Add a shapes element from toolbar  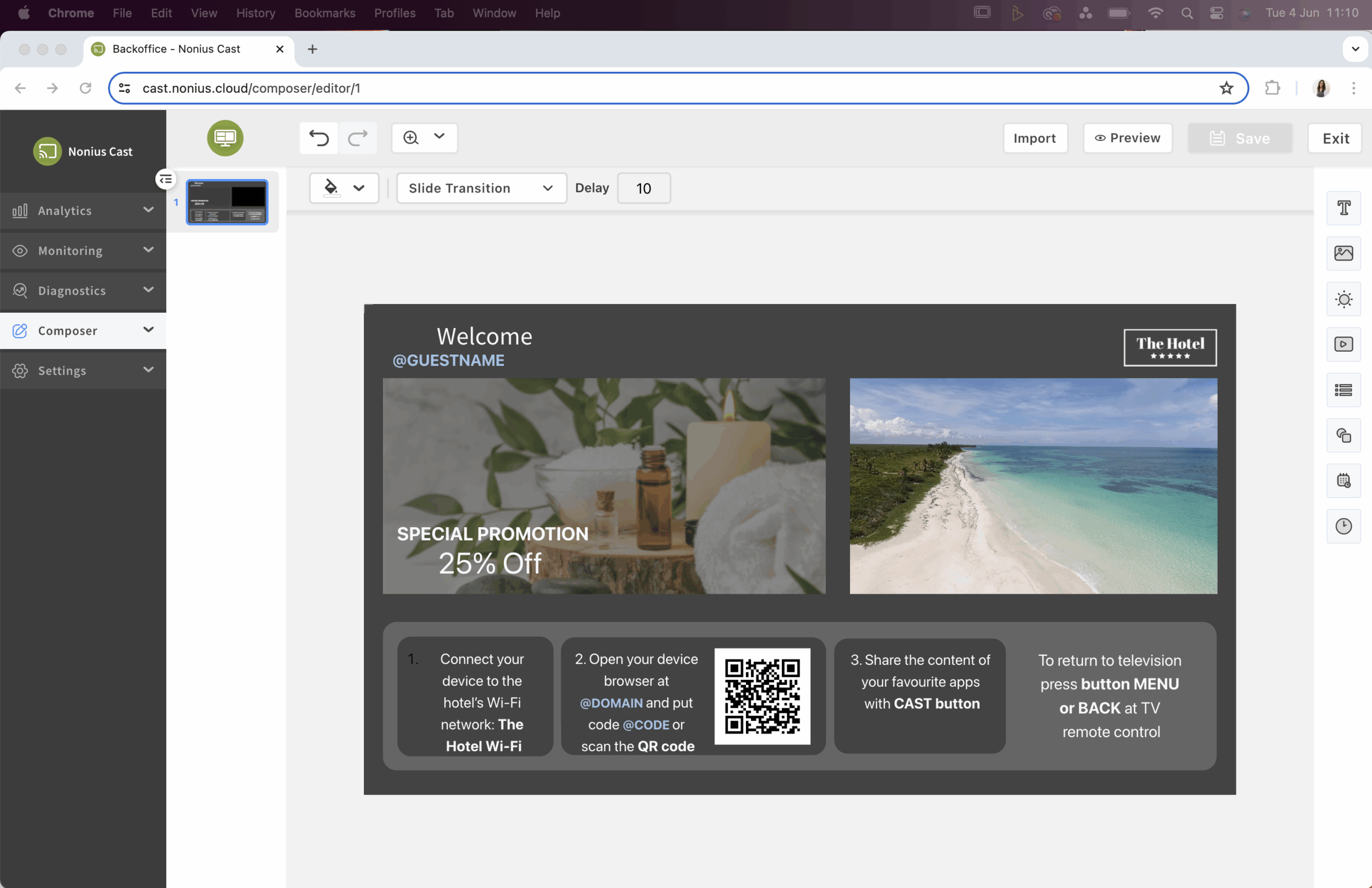point(1343,435)
